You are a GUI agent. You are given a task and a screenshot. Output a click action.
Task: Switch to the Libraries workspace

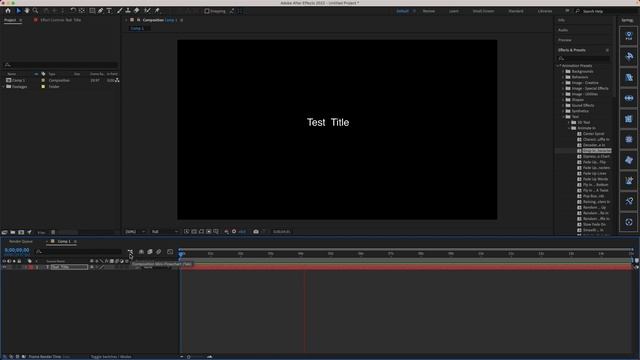(x=545, y=11)
